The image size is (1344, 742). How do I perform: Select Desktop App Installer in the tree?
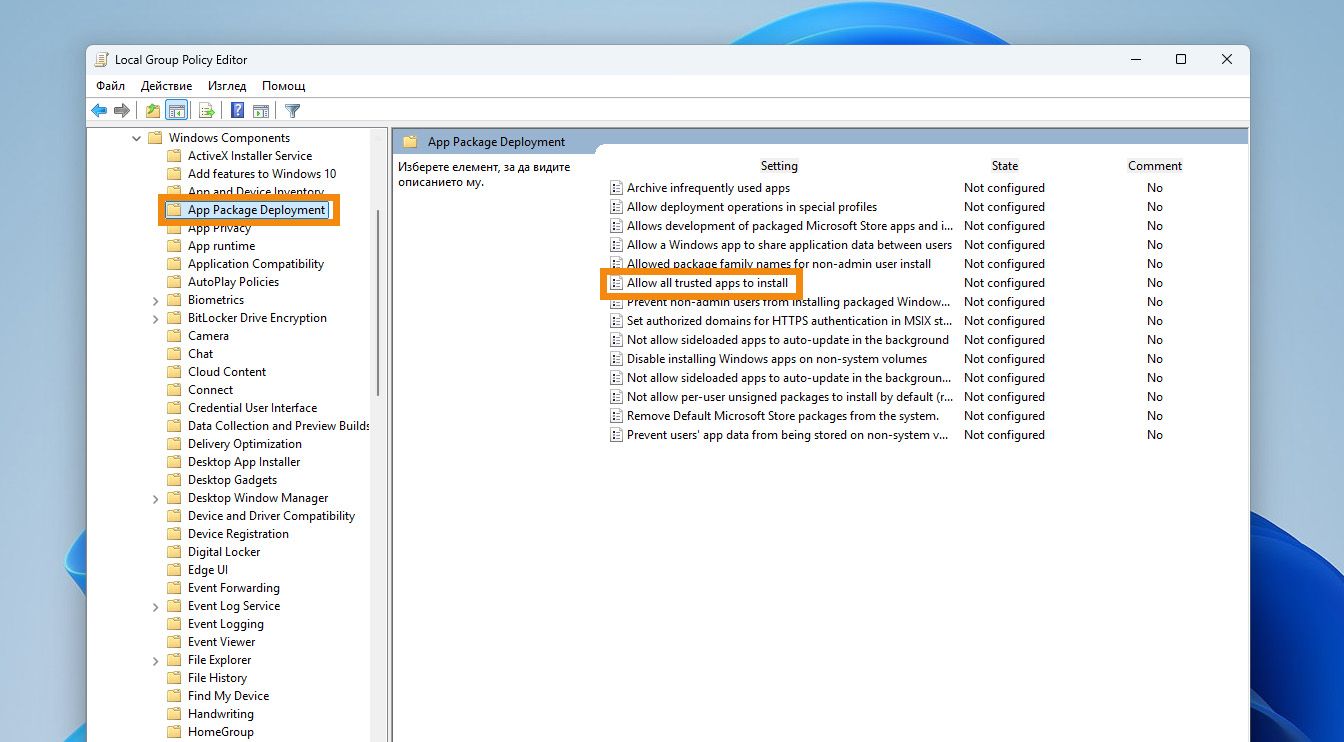tap(244, 462)
